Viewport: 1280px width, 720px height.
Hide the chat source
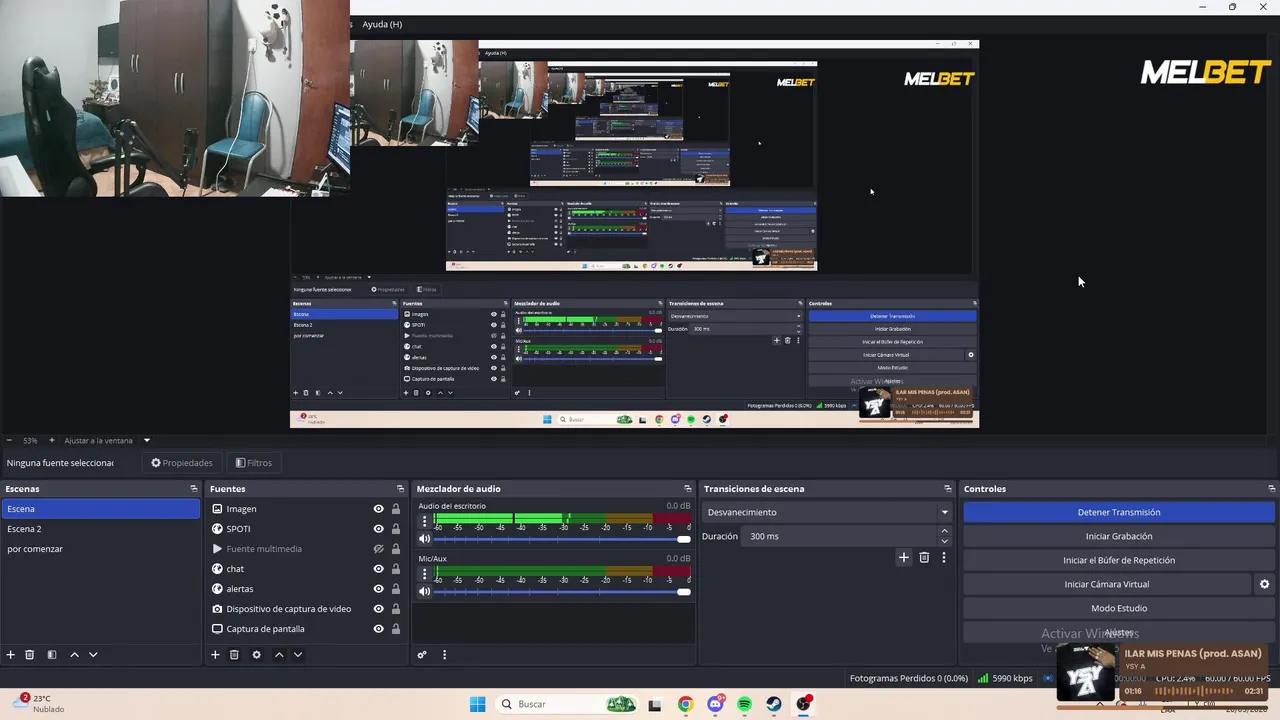coord(378,569)
